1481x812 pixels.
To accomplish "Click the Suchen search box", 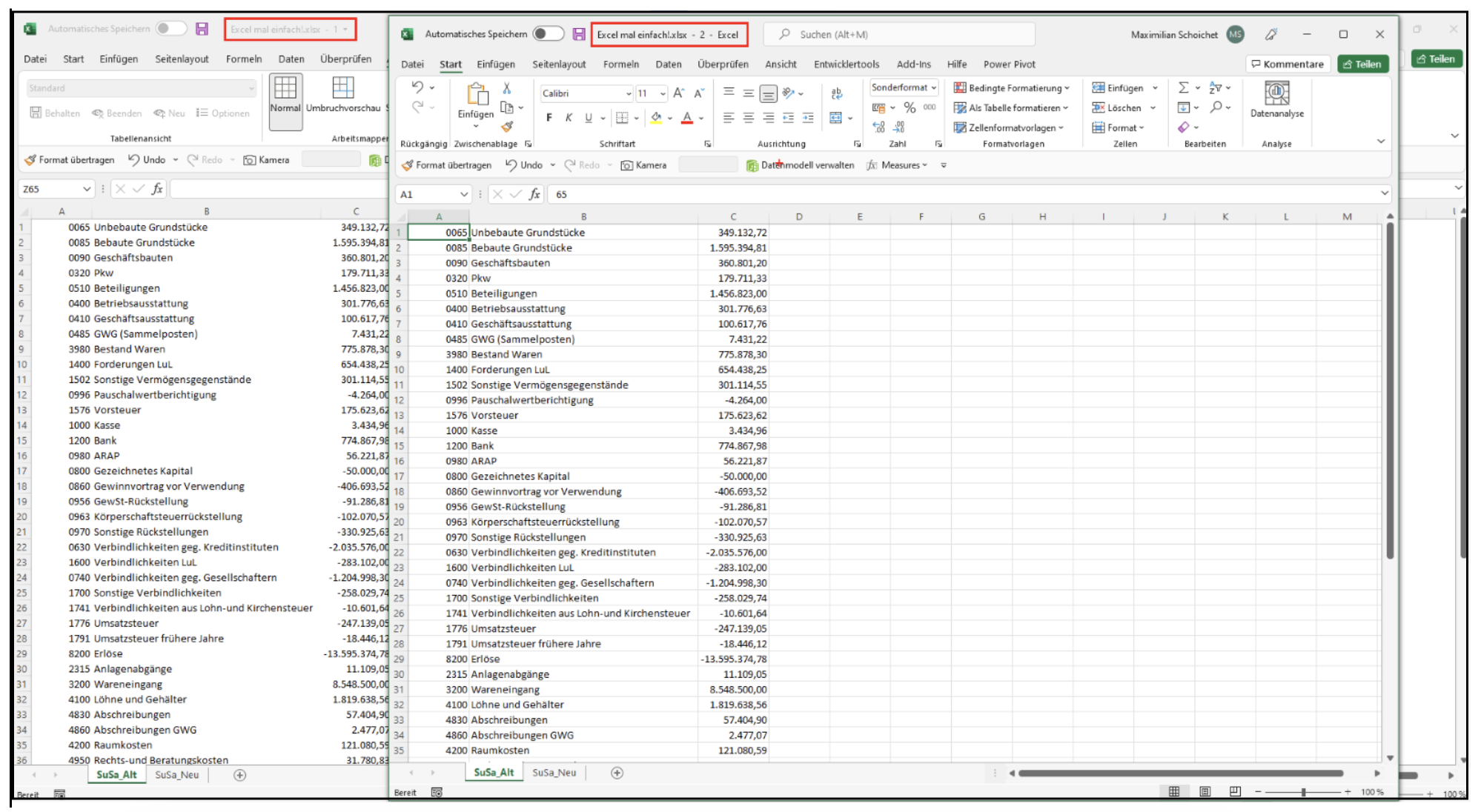I will (898, 34).
